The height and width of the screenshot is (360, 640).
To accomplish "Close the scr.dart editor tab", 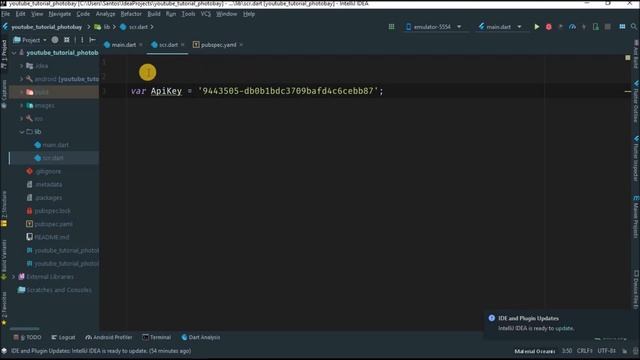I will [x=183, y=44].
